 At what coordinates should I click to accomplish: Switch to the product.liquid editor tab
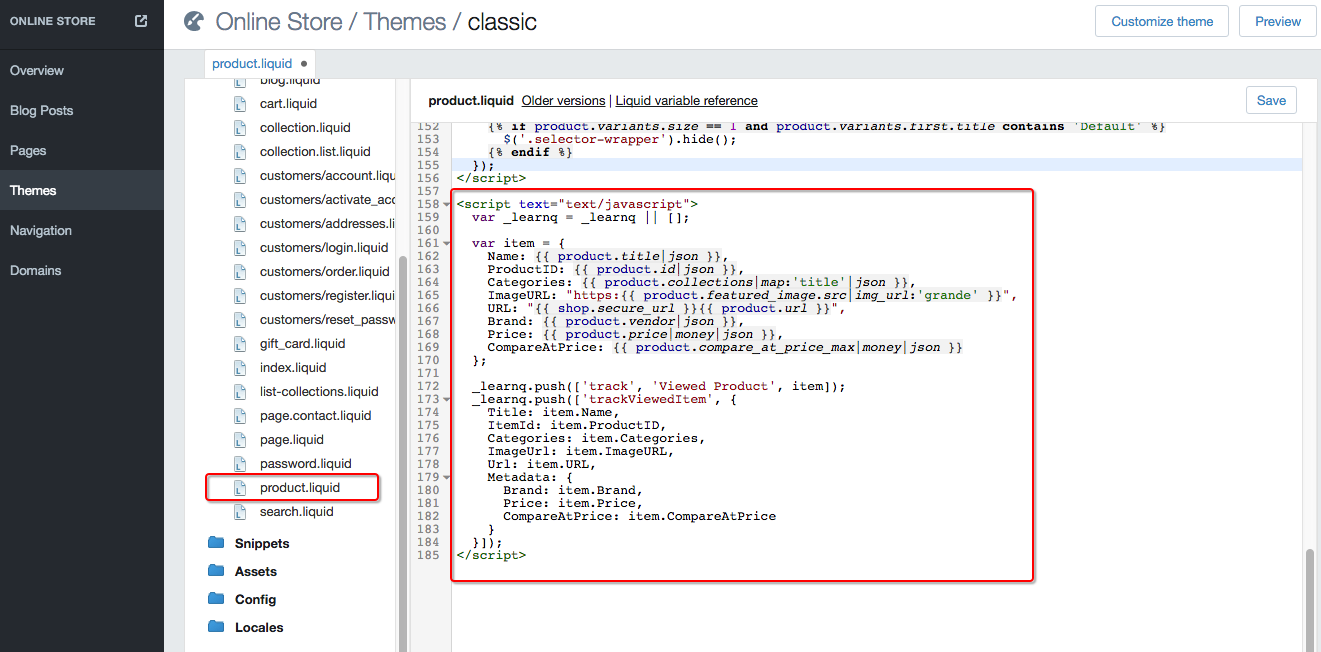point(252,63)
